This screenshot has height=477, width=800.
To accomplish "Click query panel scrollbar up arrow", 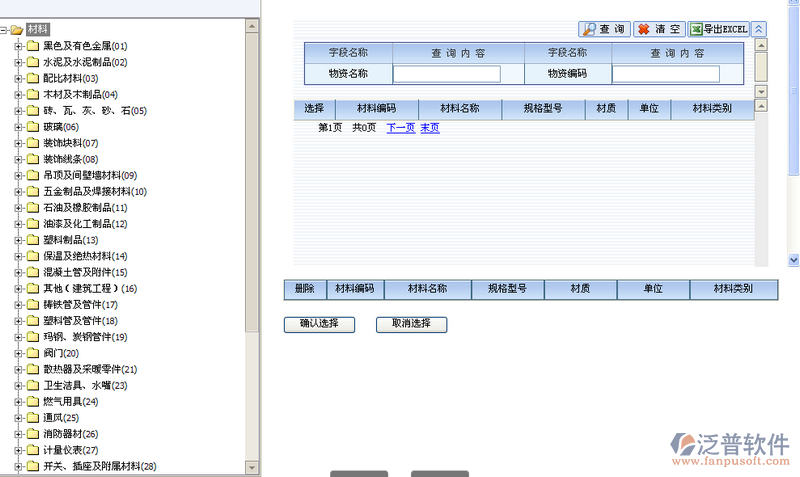I will point(761,45).
